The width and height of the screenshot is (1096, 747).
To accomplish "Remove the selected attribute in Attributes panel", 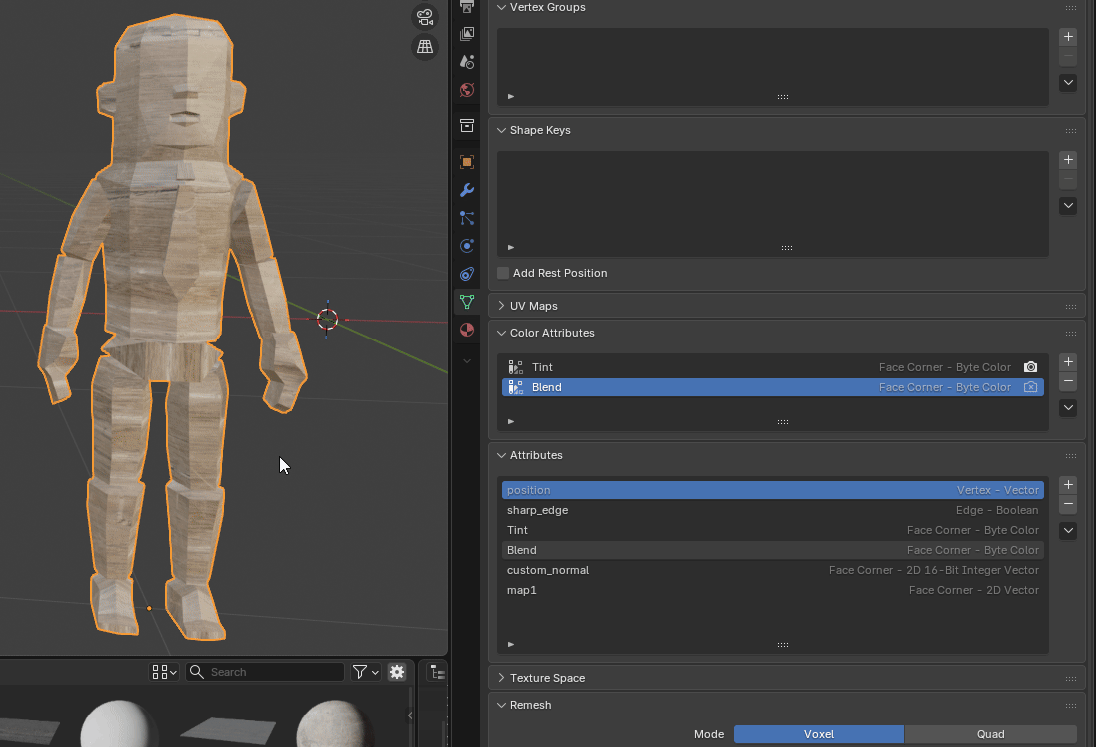I will 1068,504.
